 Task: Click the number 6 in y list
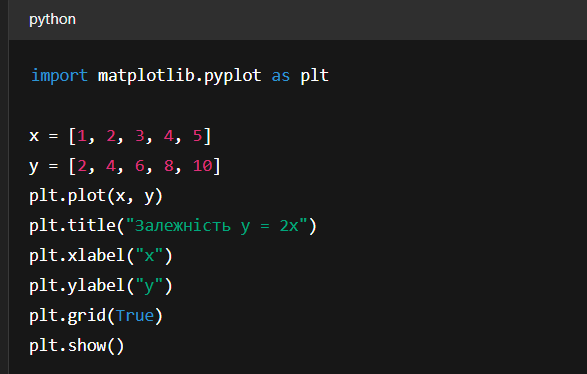click(140, 166)
